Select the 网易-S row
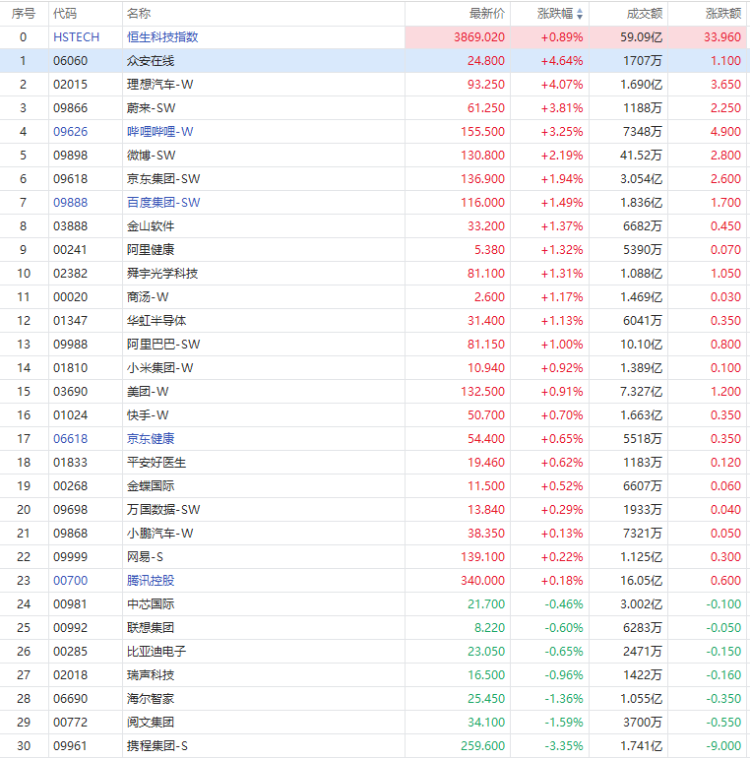This screenshot has height=759, width=750. 375,557
